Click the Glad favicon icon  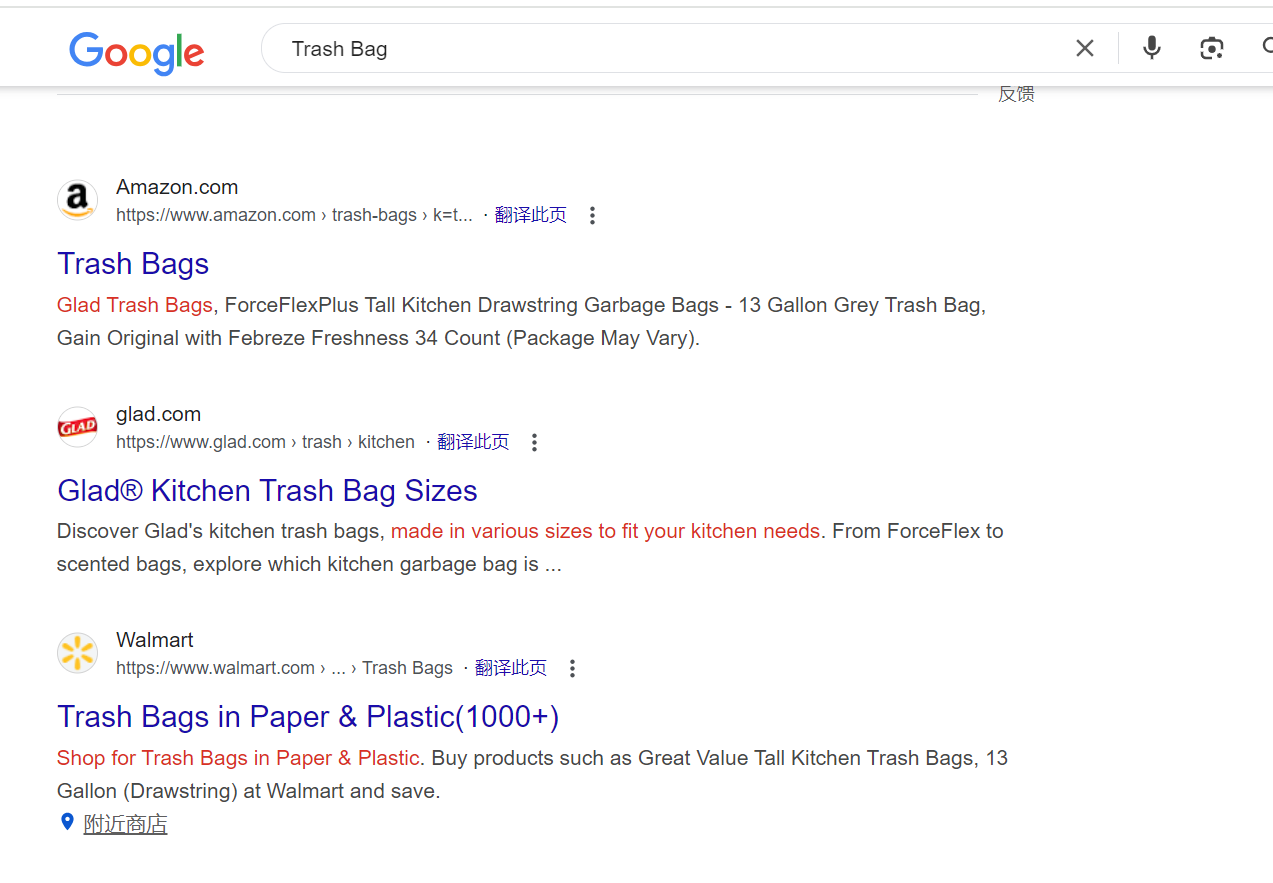[x=77, y=428]
